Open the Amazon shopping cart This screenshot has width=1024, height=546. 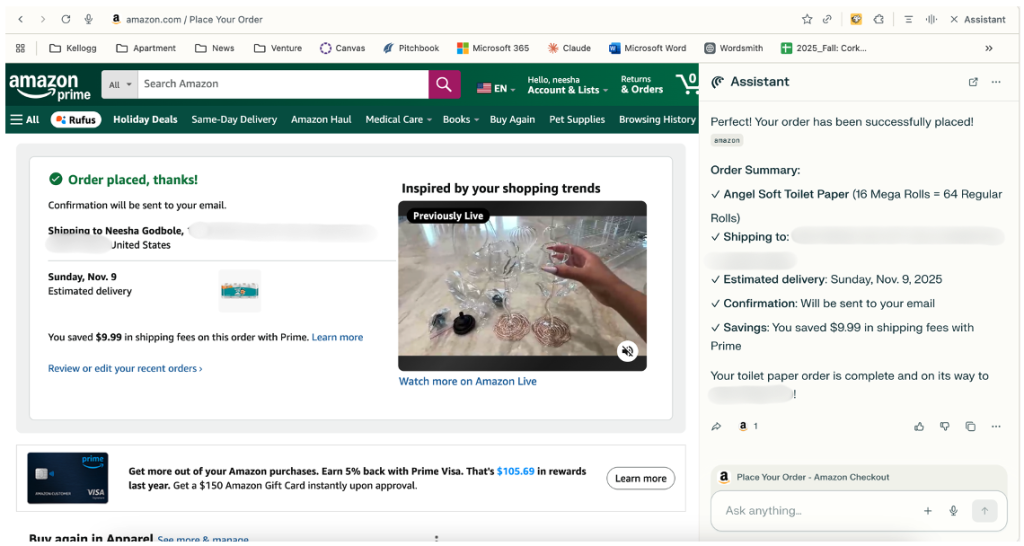[686, 83]
